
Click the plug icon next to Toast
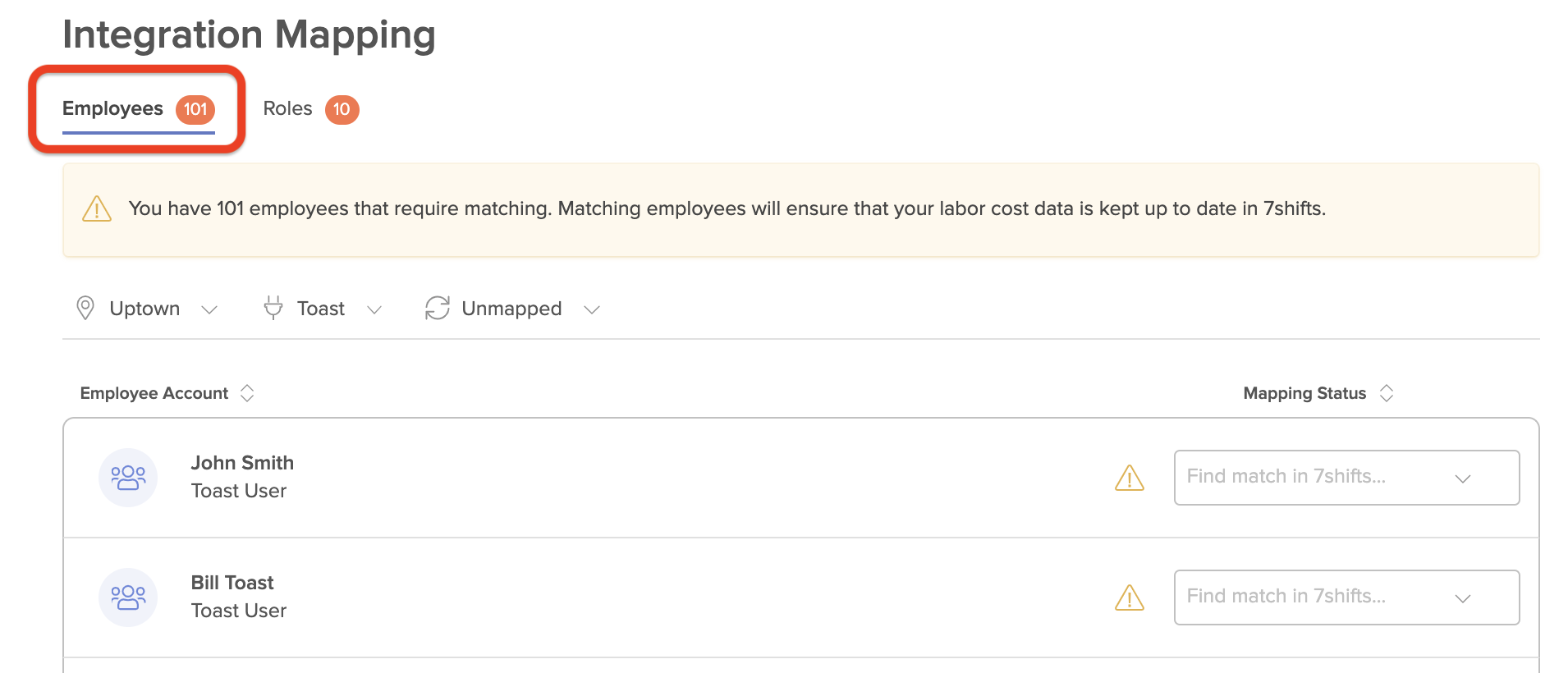point(273,308)
